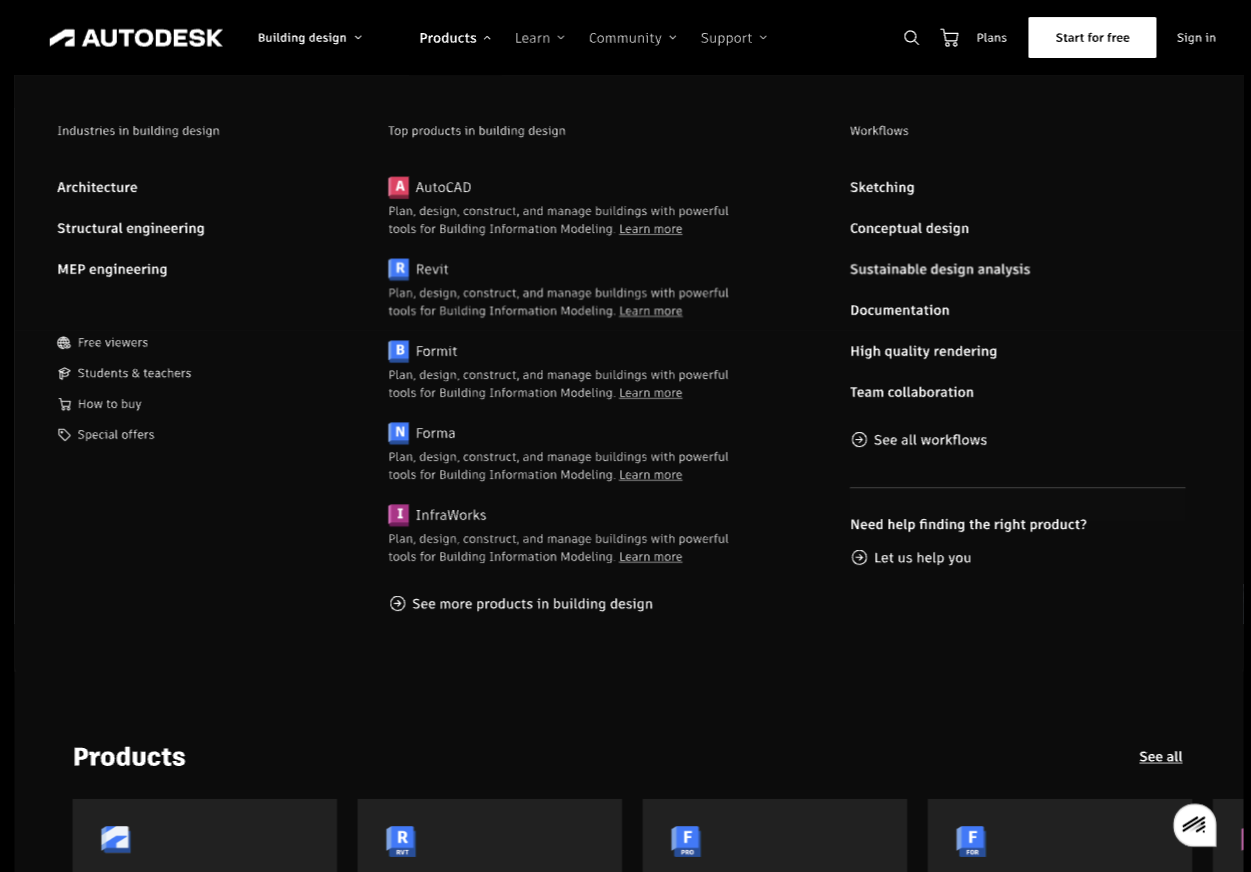Expand the Learn menu

tap(540, 38)
